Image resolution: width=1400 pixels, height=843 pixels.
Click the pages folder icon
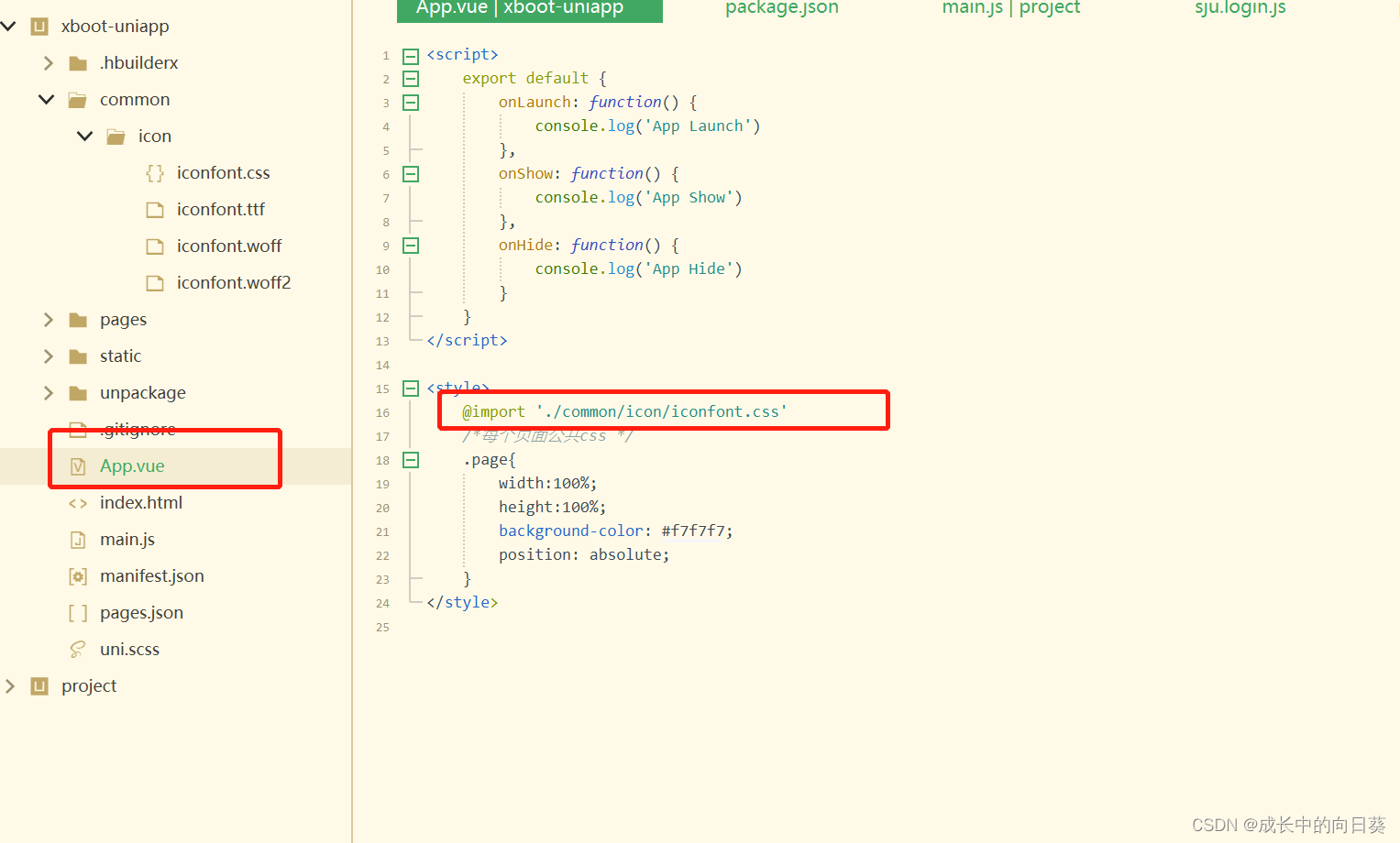click(x=78, y=320)
